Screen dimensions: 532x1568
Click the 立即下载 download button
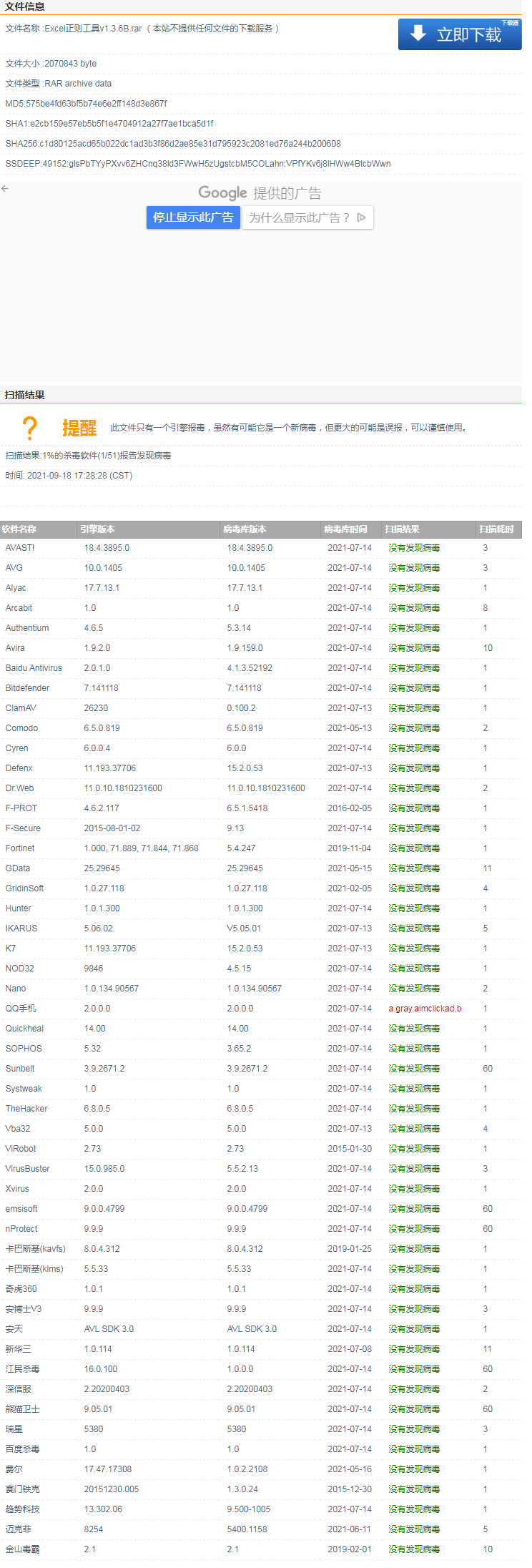(x=459, y=34)
